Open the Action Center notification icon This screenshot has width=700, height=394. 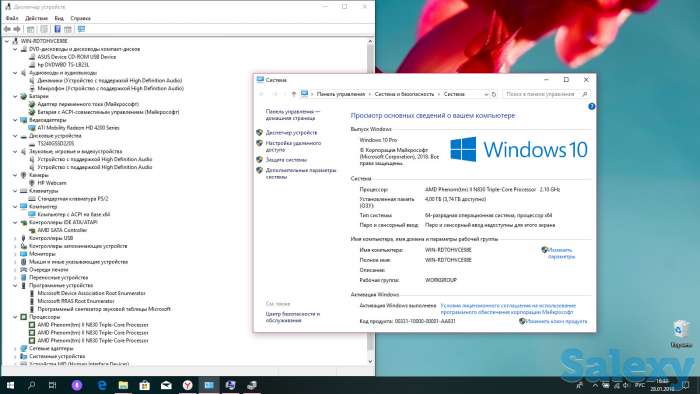(686, 385)
